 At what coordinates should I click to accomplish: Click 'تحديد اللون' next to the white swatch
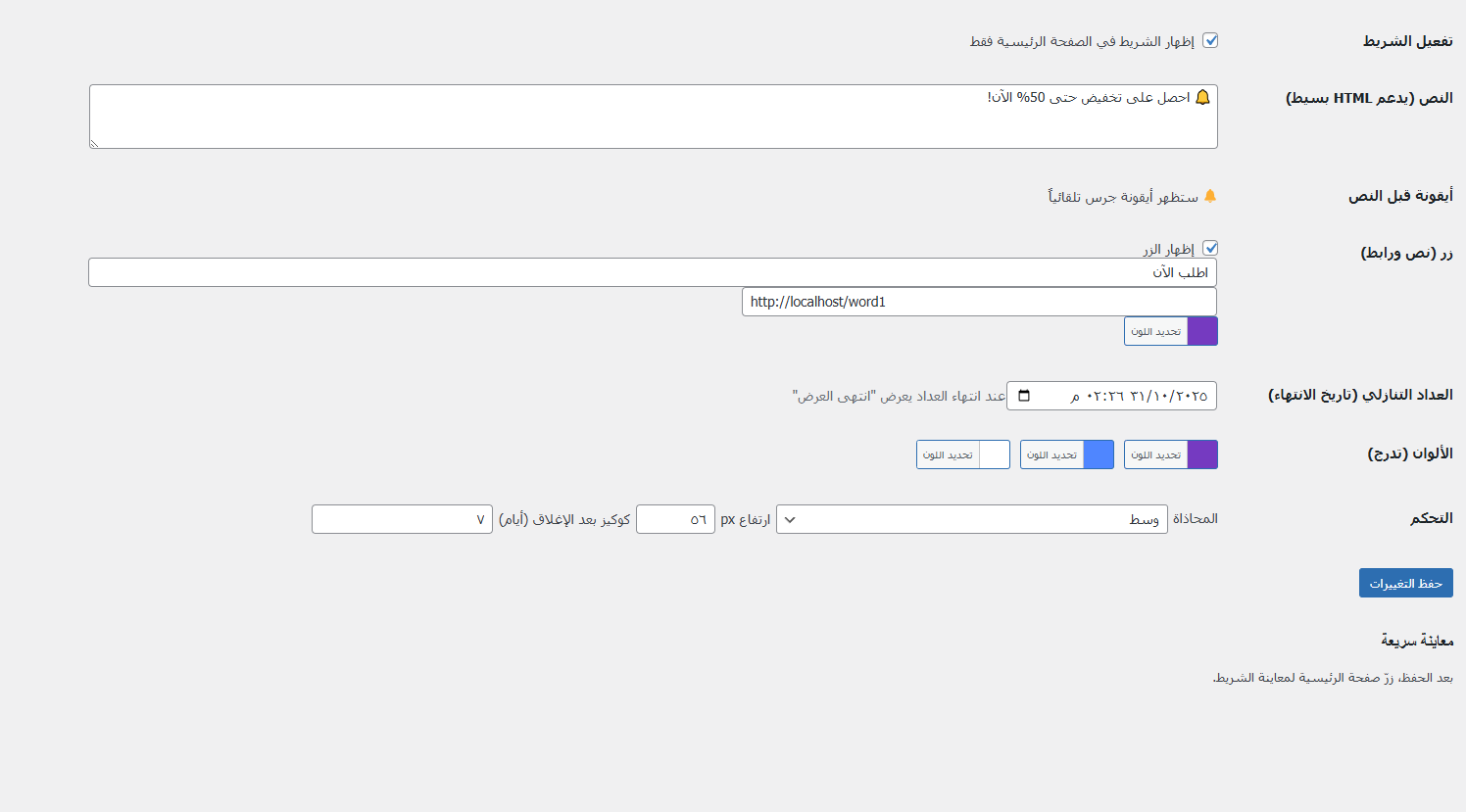tap(948, 454)
